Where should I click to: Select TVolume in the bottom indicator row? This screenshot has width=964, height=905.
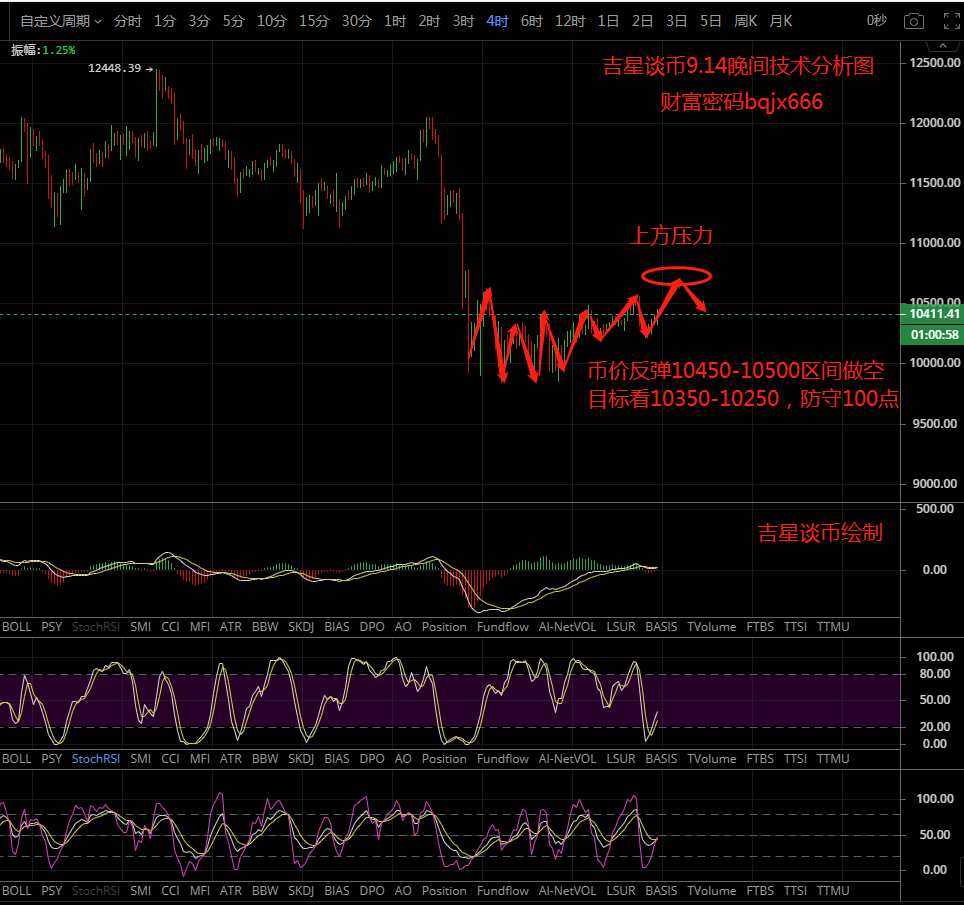click(711, 891)
